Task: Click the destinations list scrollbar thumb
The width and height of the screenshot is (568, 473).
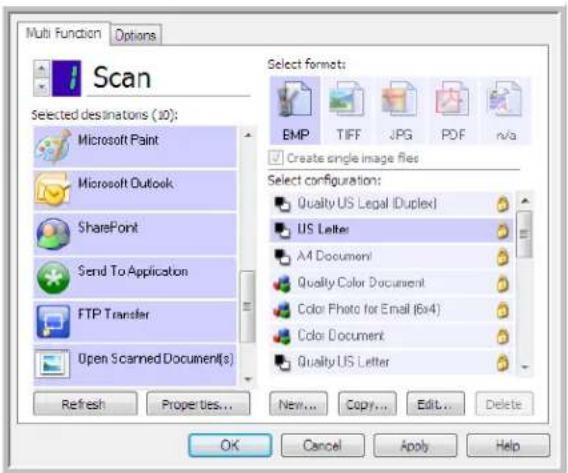Action: coord(248,306)
